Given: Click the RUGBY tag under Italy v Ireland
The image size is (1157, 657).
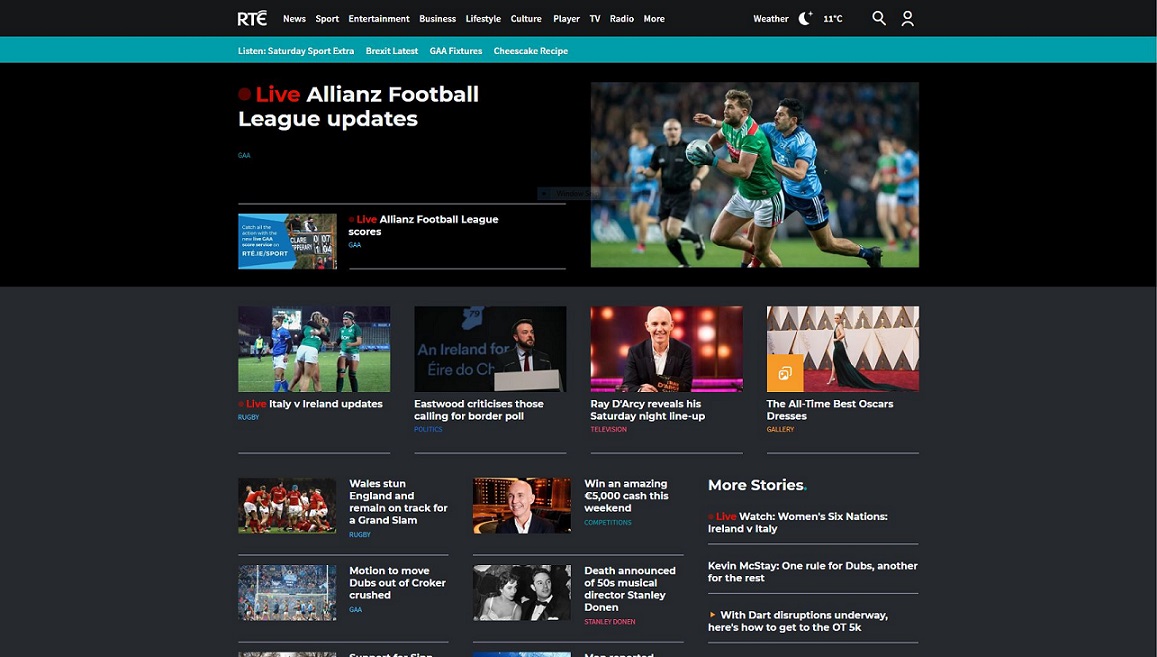Looking at the screenshot, I should point(249,418).
